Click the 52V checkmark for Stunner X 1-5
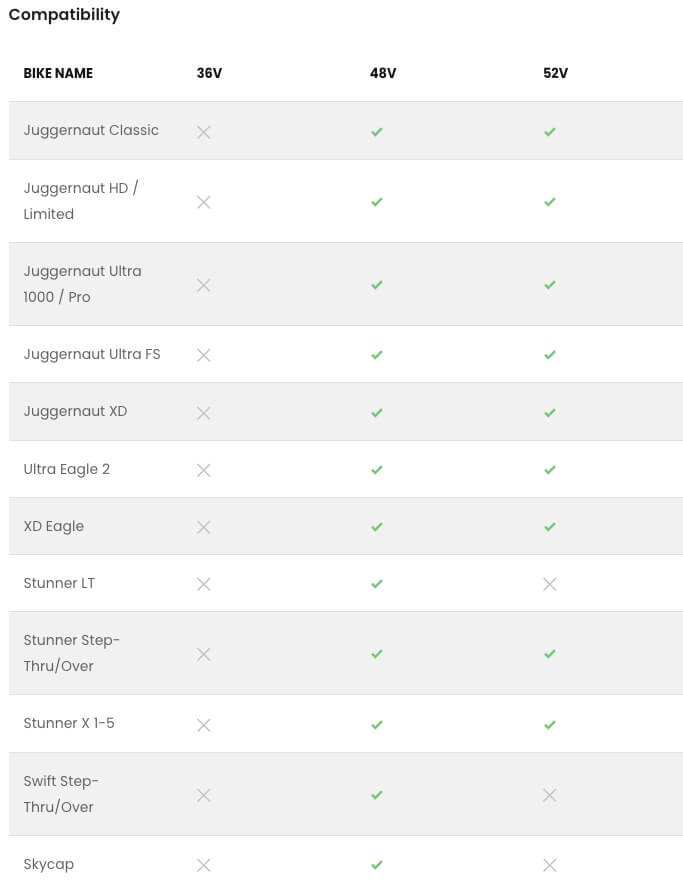This screenshot has width=683, height=890. (550, 724)
